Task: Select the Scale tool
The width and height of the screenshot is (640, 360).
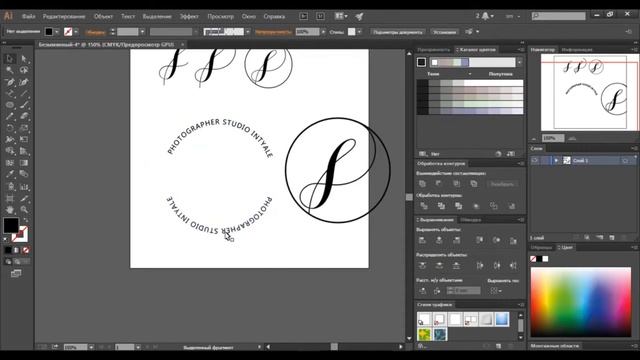Action: pyautogui.click(x=24, y=128)
